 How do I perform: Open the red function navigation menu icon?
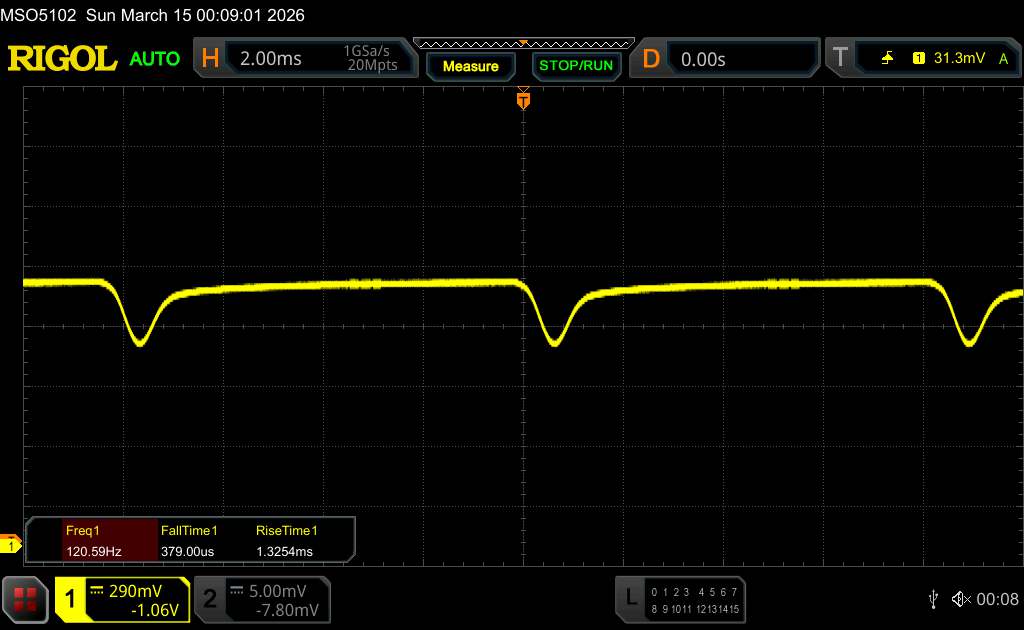(x=26, y=599)
